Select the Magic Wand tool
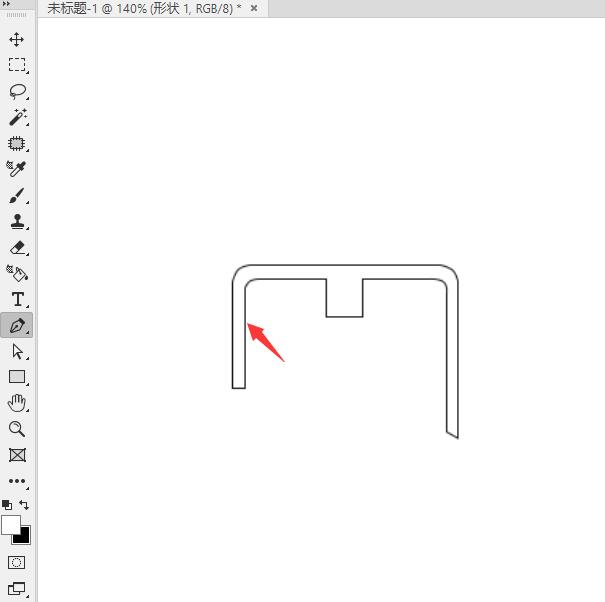Viewport: 605px width, 602px height. (17, 117)
